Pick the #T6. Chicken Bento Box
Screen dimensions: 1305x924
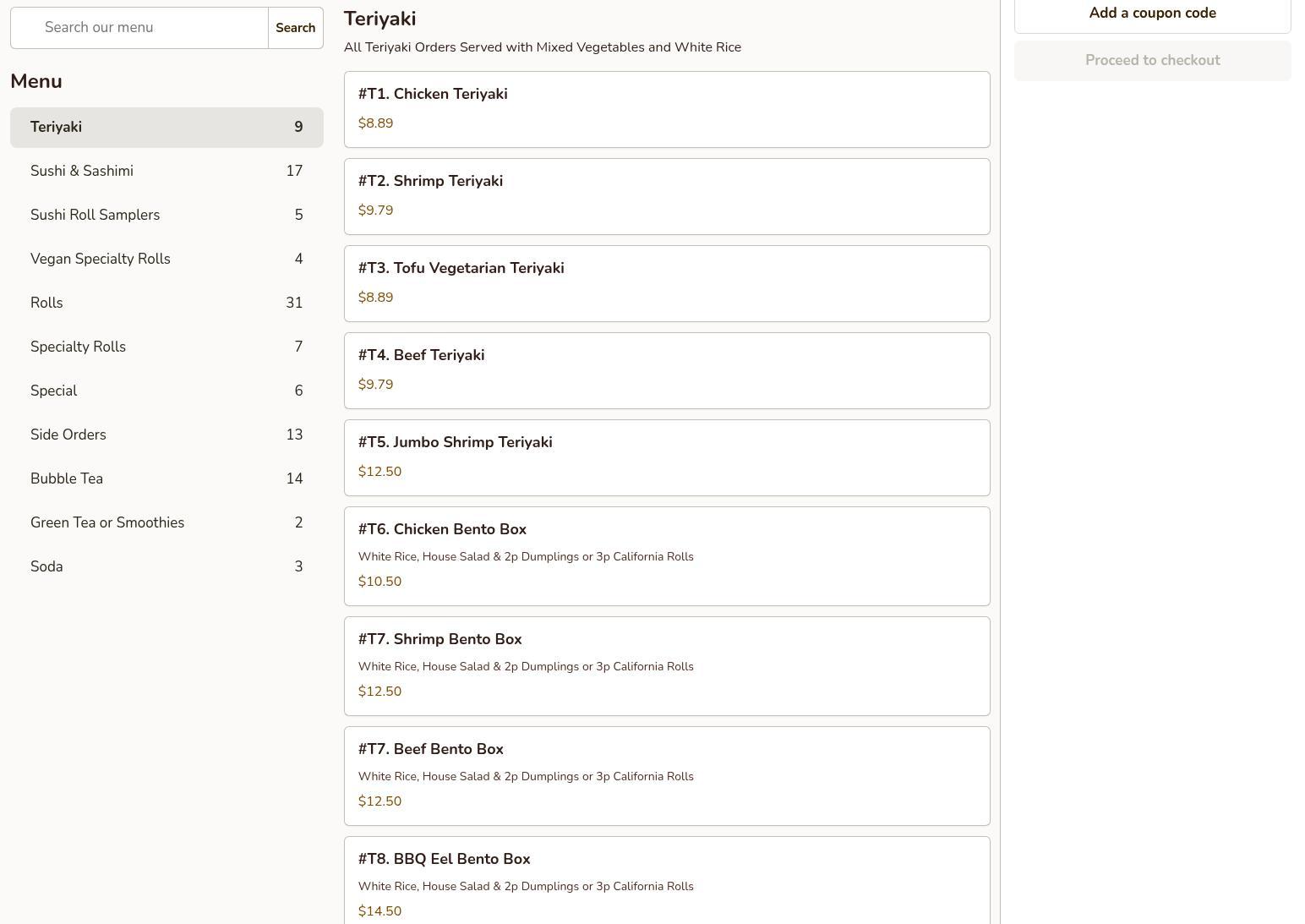667,556
